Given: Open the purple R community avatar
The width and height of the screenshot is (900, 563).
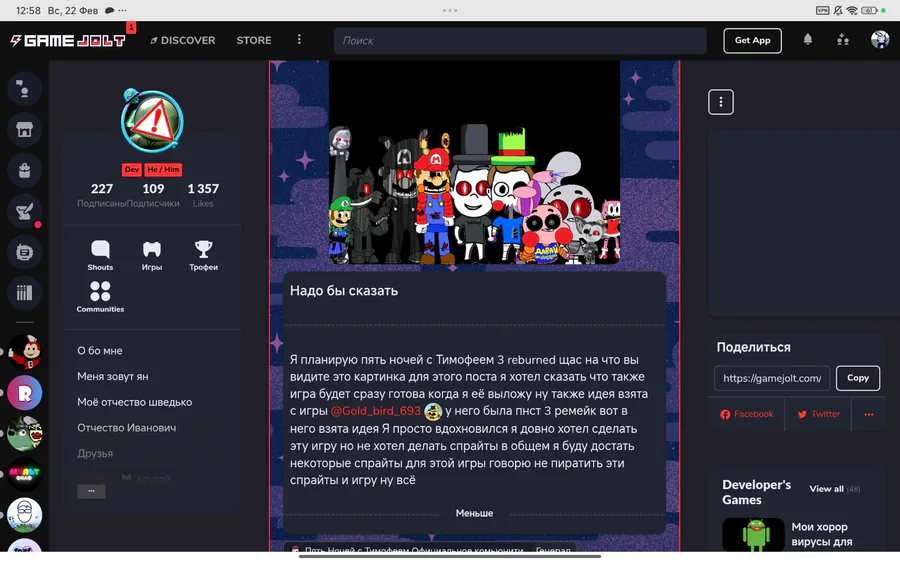Looking at the screenshot, I should click(25, 393).
